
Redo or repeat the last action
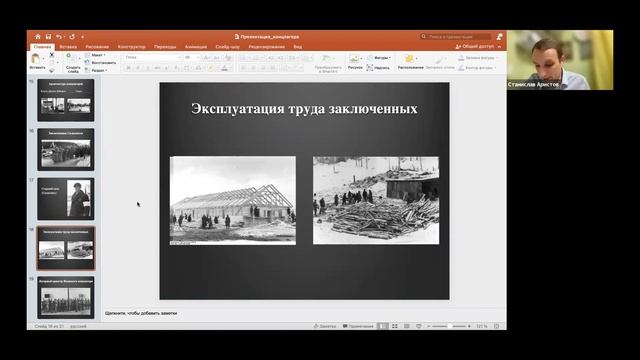click(x=72, y=37)
